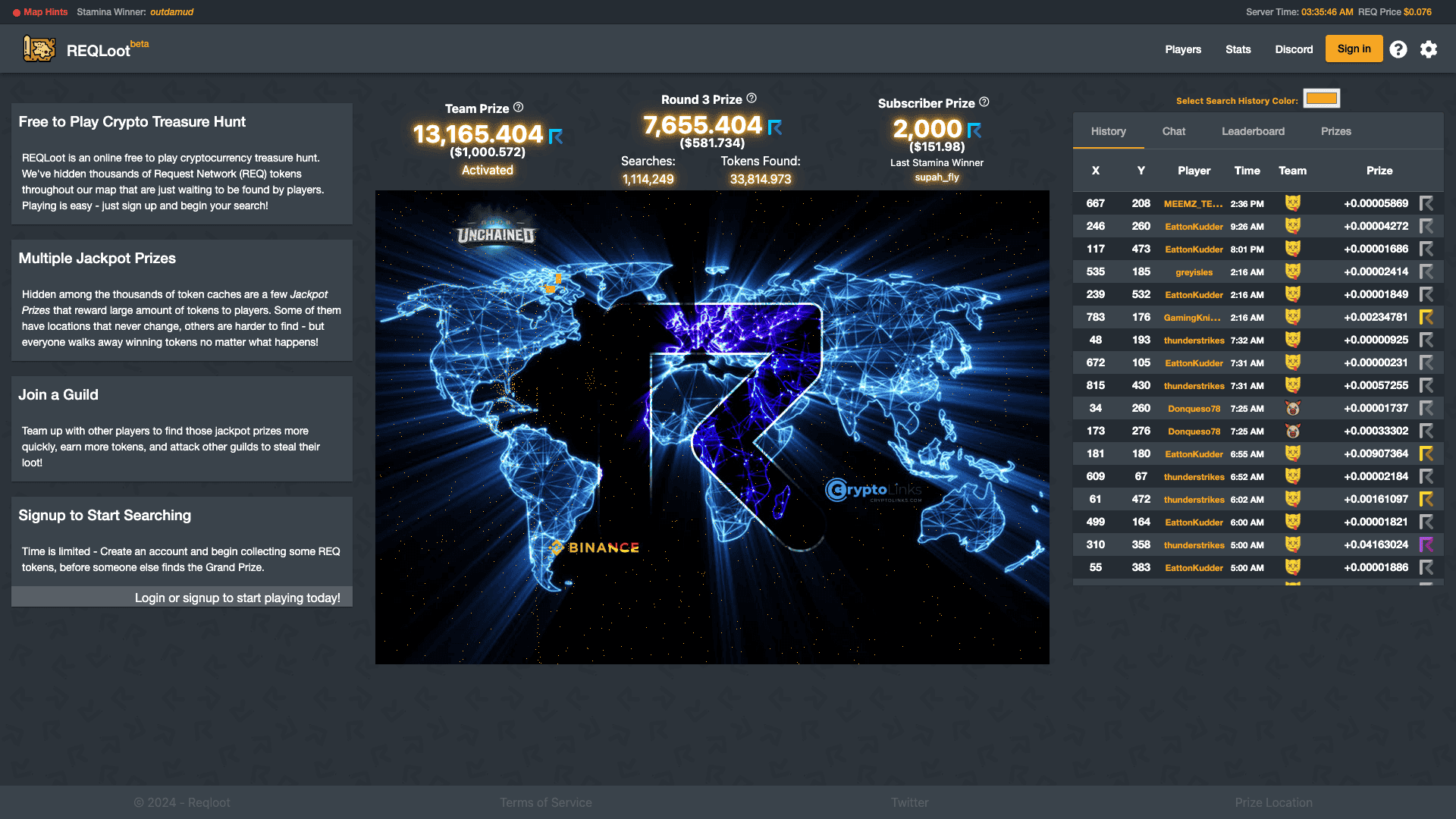The width and height of the screenshot is (1456, 819).
Task: Click REQ icon beside prize +0.00234781
Action: pos(1426,317)
